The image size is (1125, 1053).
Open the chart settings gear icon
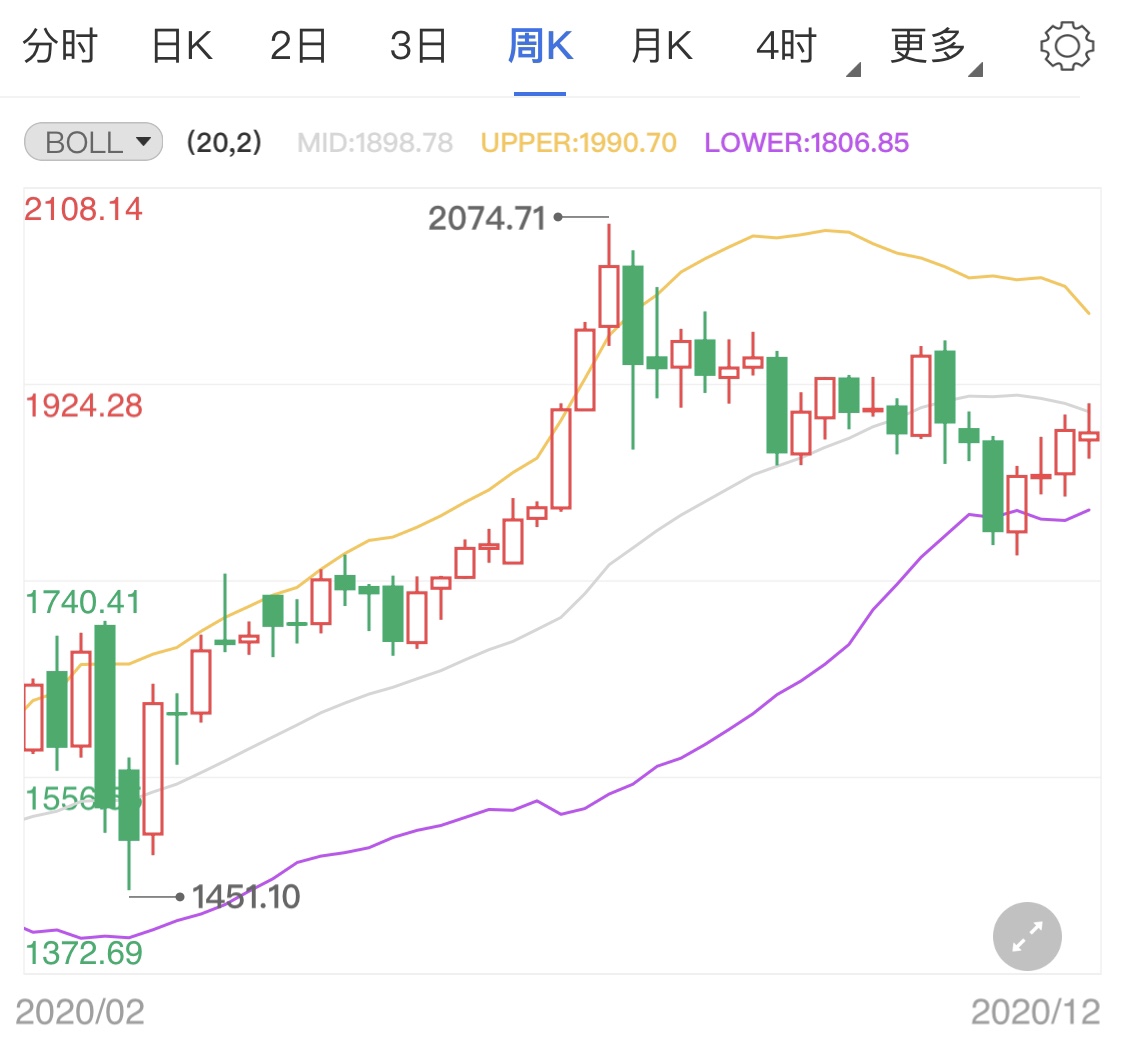[x=1067, y=46]
